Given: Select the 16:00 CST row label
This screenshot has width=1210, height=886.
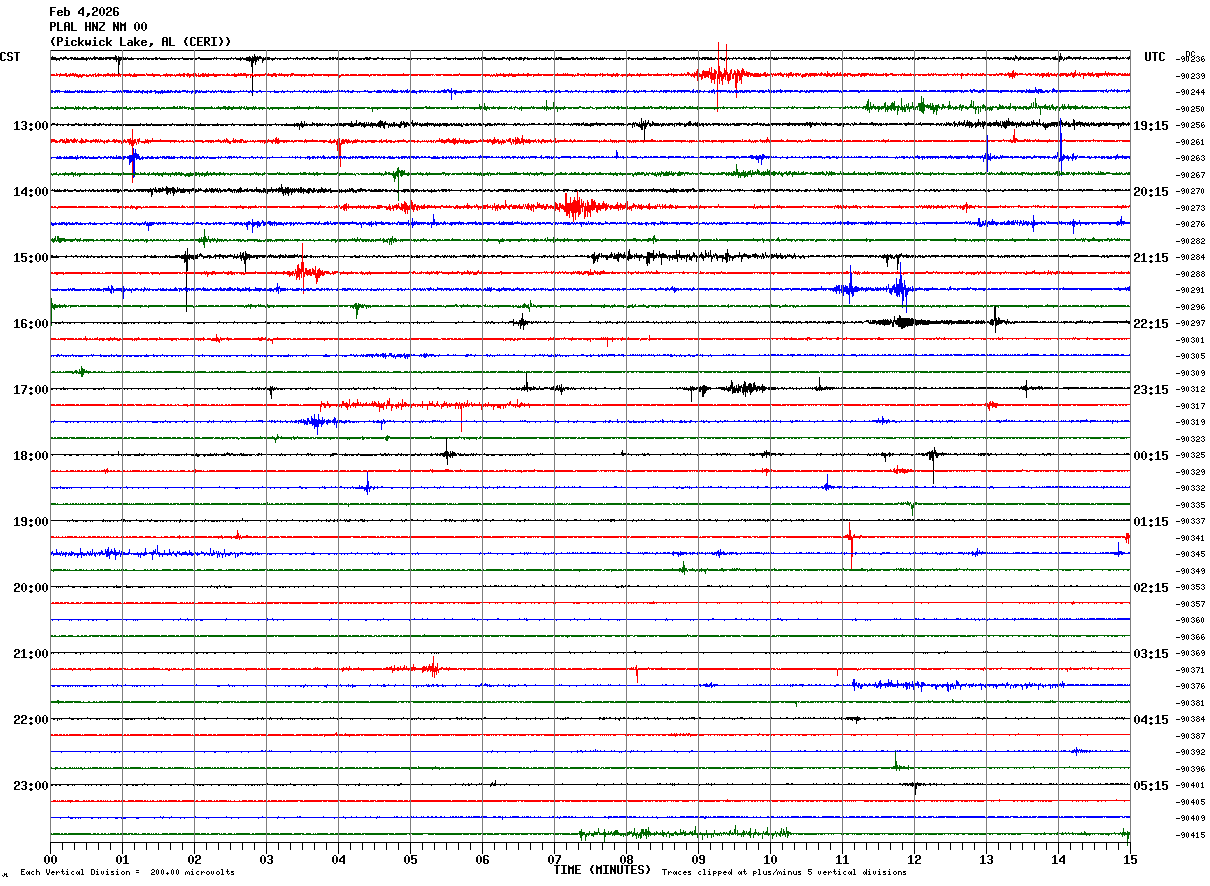Looking at the screenshot, I should [30, 323].
